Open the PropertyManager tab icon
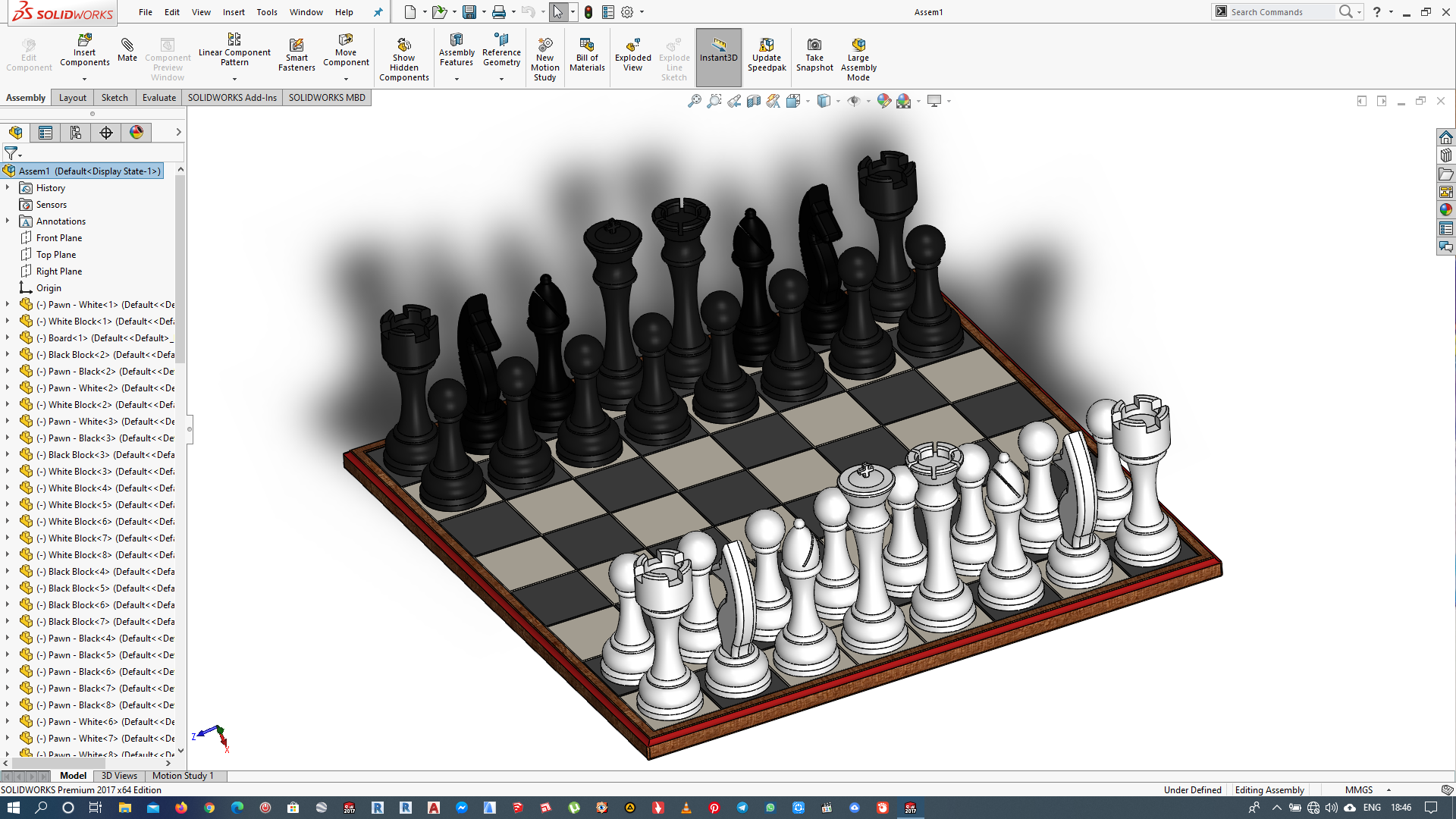This screenshot has height=819, width=1456. point(45,133)
